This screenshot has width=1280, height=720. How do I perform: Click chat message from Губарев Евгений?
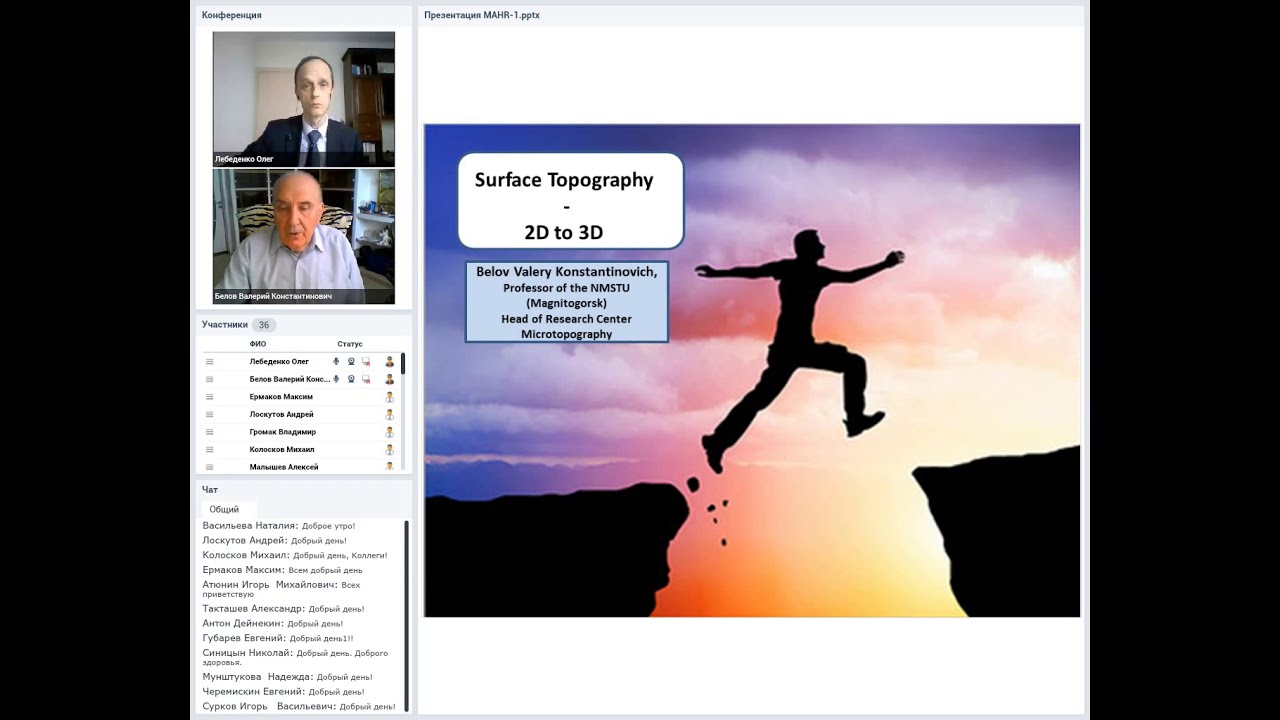pos(278,638)
